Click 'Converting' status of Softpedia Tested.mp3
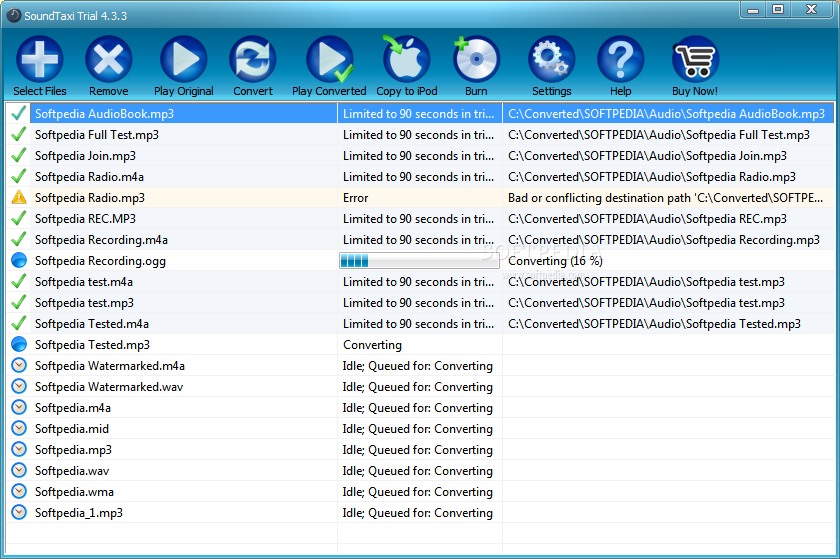 [x=372, y=345]
